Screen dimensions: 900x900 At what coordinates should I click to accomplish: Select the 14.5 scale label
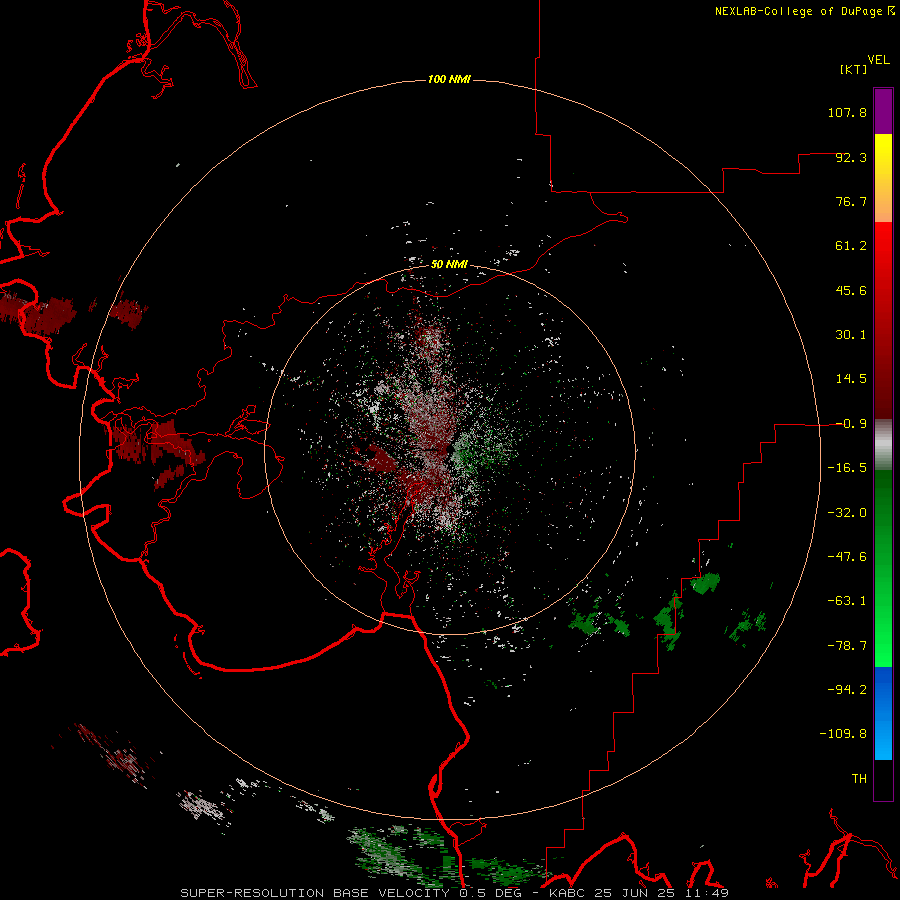tap(851, 379)
